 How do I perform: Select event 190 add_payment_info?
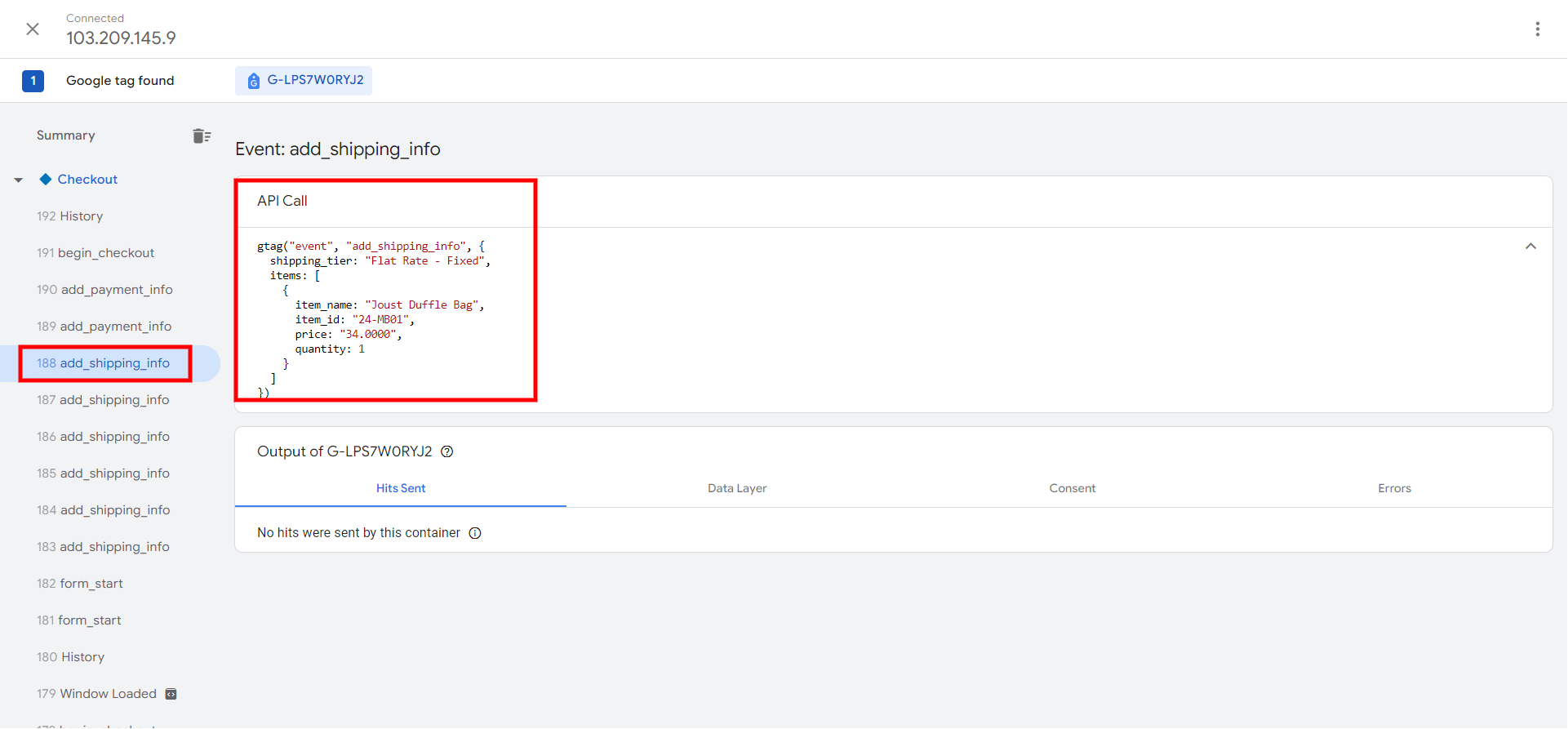coord(104,290)
